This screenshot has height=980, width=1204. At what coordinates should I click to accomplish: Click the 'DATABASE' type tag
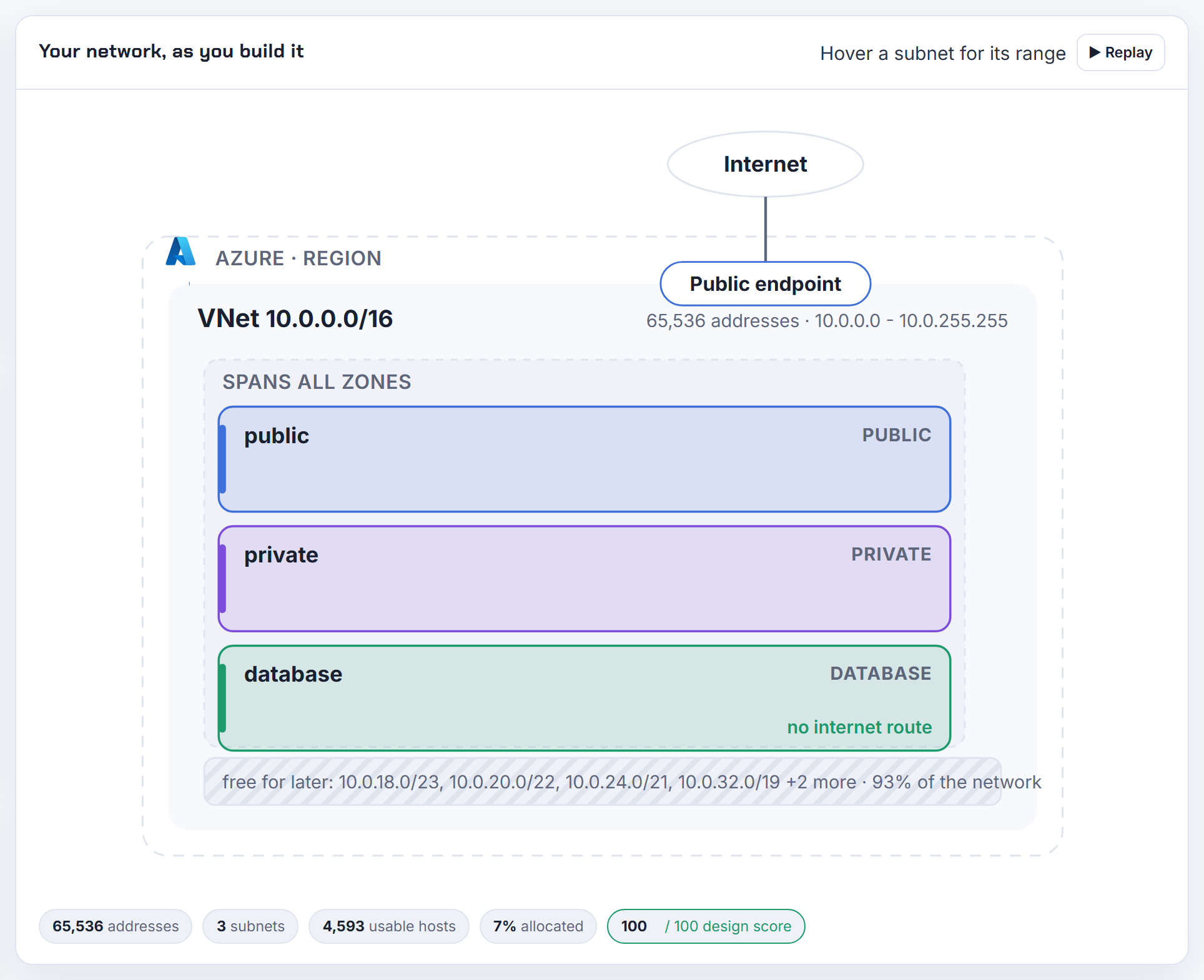[881, 674]
